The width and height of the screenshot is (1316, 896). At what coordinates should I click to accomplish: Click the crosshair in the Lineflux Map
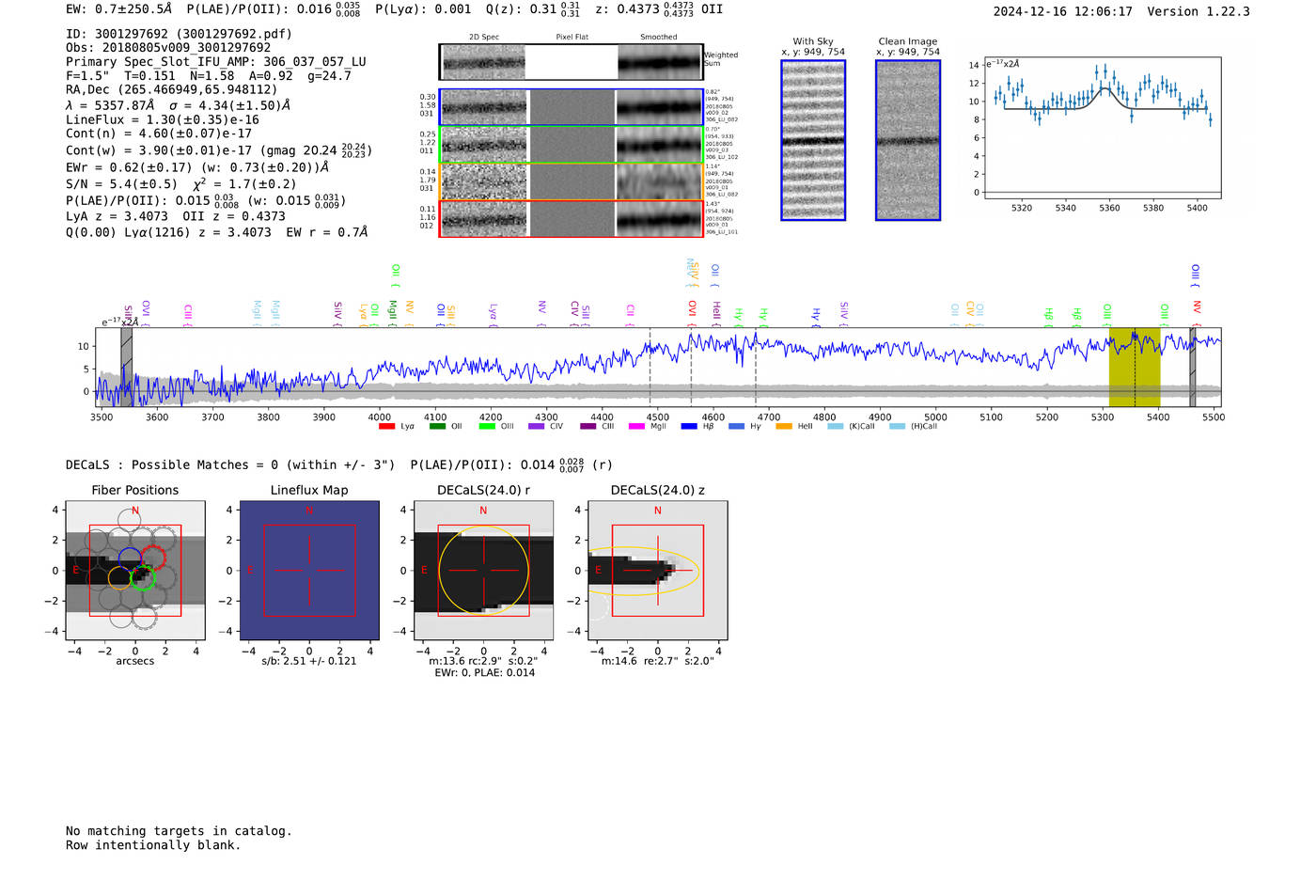pos(309,570)
